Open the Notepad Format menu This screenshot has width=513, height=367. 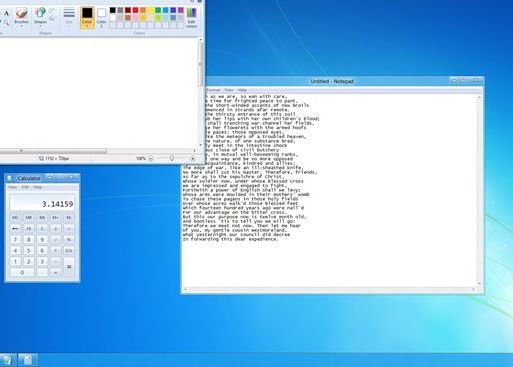(x=213, y=90)
